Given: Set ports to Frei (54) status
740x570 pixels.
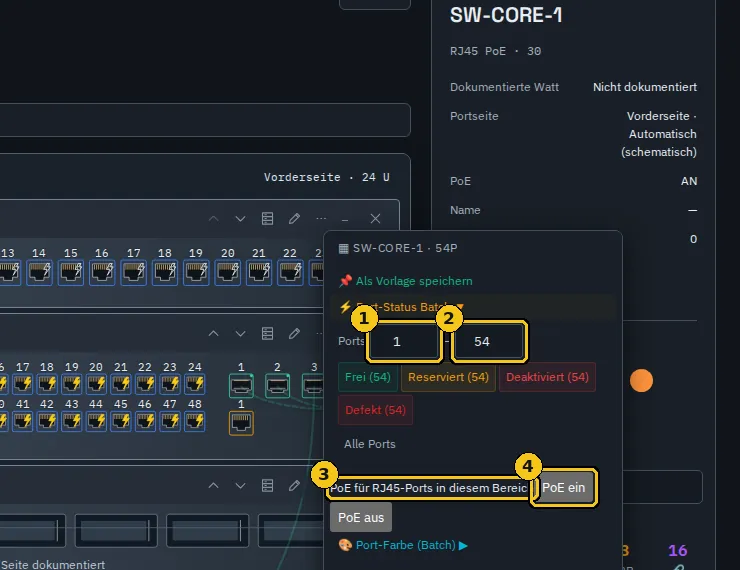Looking at the screenshot, I should [368, 377].
